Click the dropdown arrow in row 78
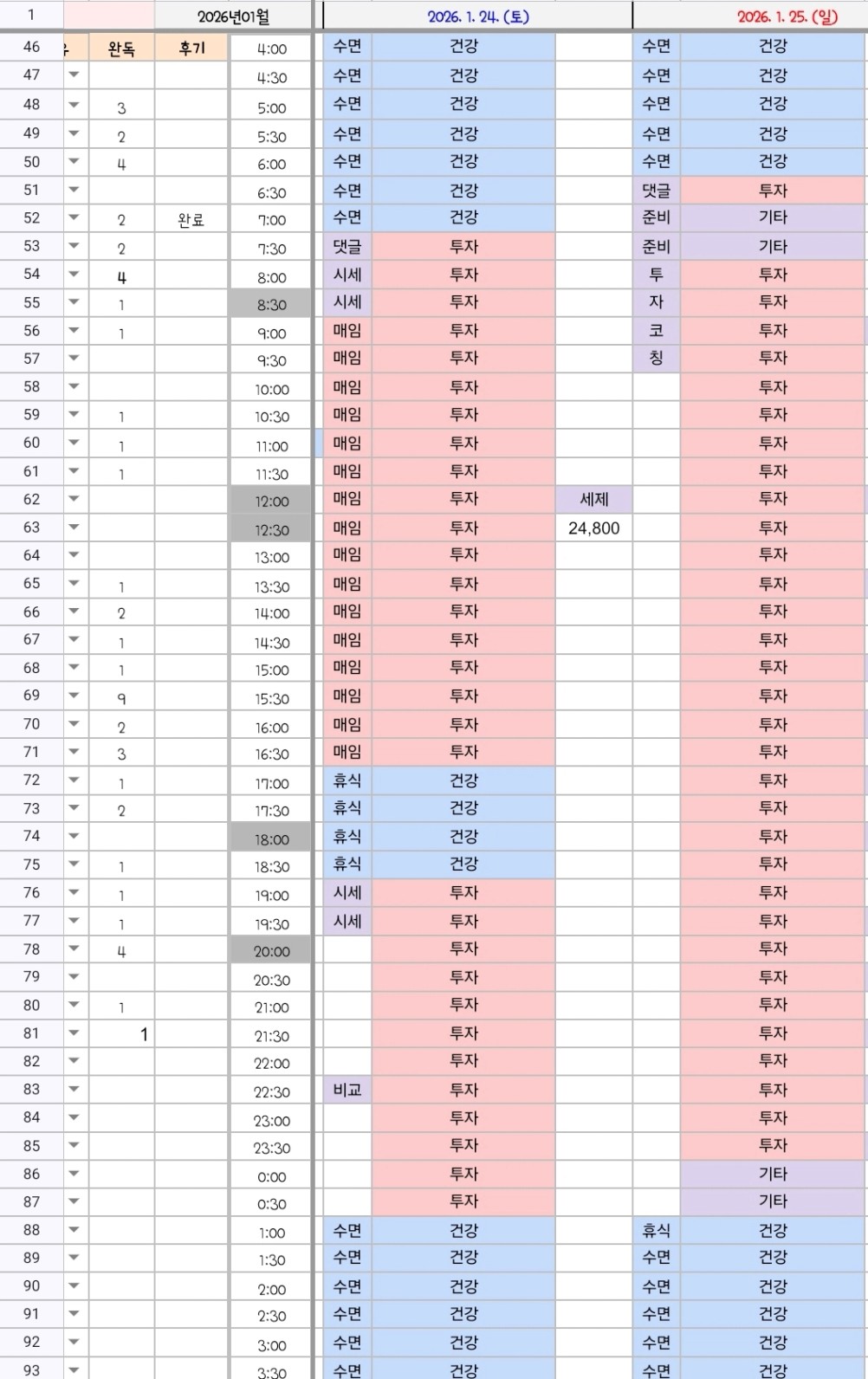The width and height of the screenshot is (868, 1379). tap(74, 949)
